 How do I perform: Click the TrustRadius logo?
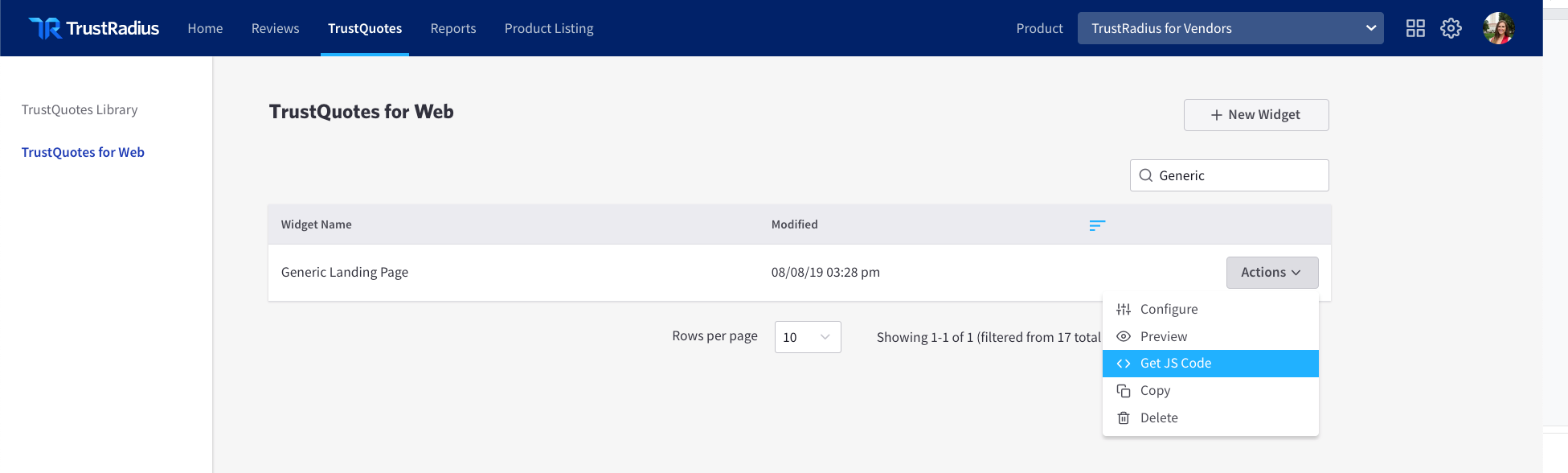point(94,28)
